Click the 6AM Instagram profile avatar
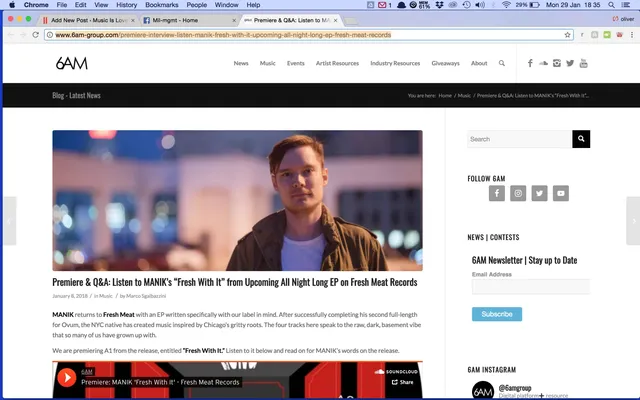The image size is (640, 400). click(483, 391)
